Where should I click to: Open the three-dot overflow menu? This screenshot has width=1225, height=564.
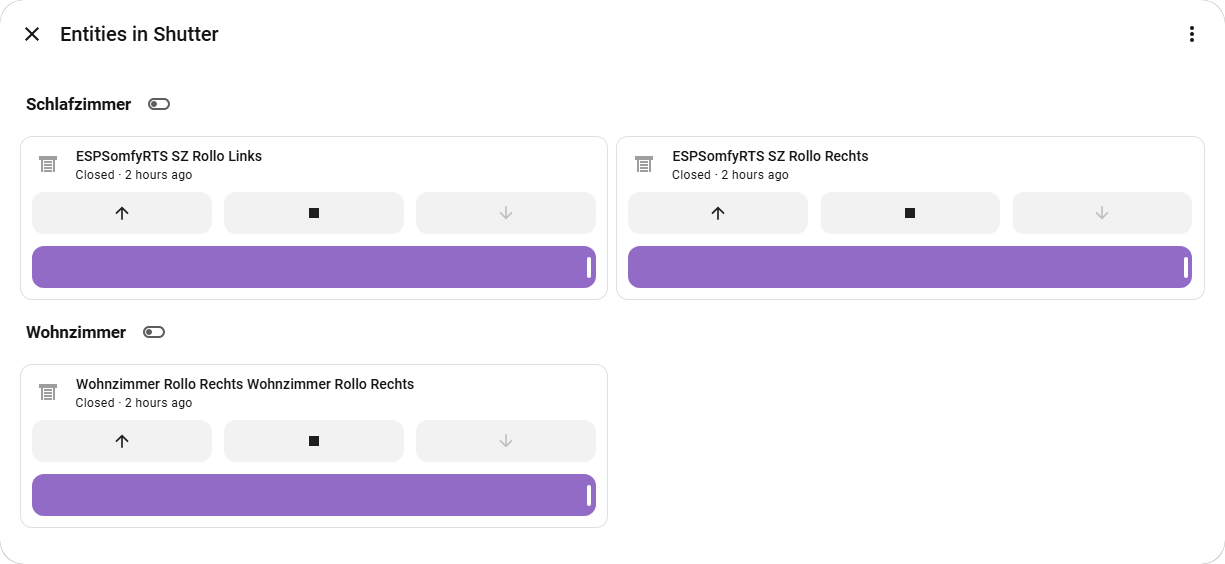(x=1191, y=34)
